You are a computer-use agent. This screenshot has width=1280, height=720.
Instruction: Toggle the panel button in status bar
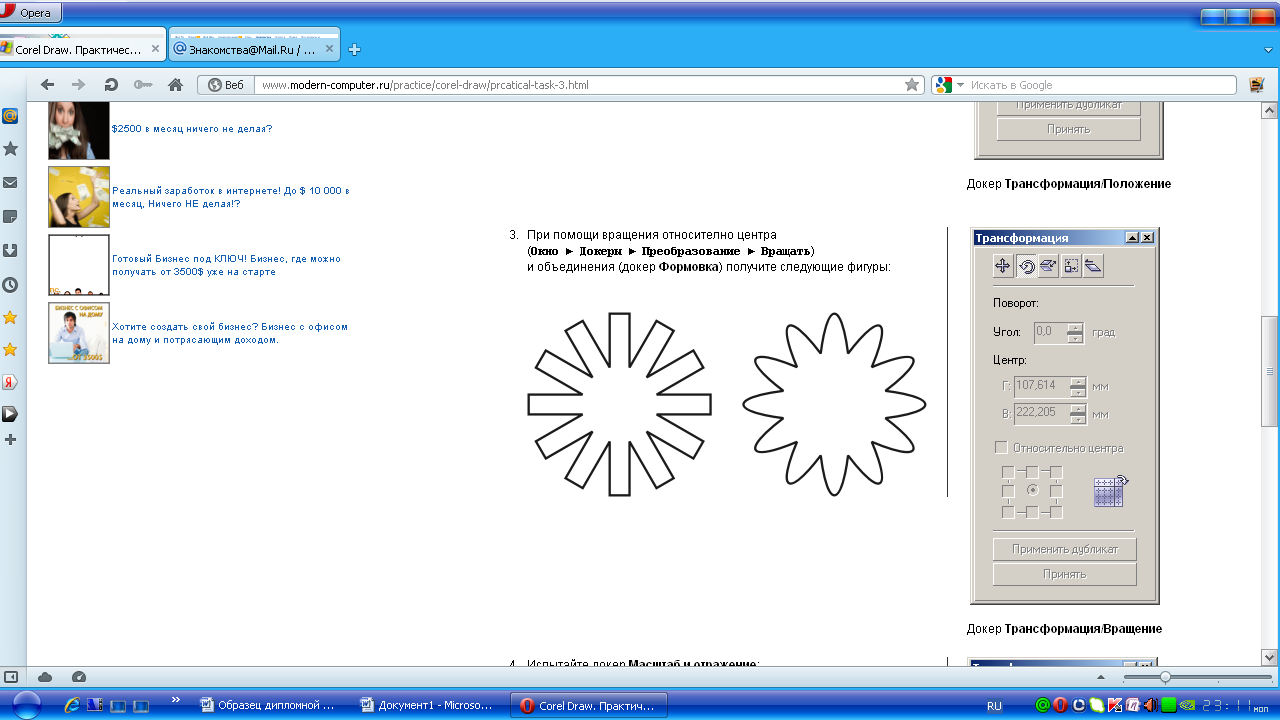[10, 677]
